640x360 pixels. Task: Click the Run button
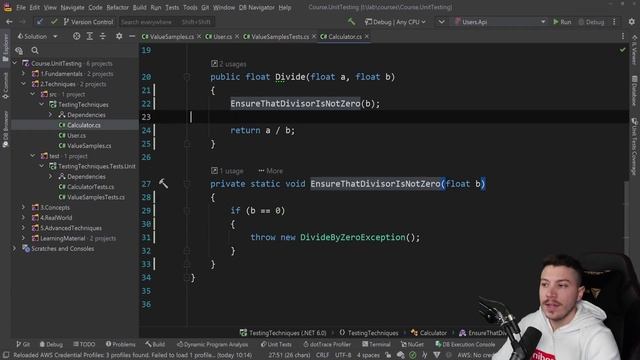(562, 22)
